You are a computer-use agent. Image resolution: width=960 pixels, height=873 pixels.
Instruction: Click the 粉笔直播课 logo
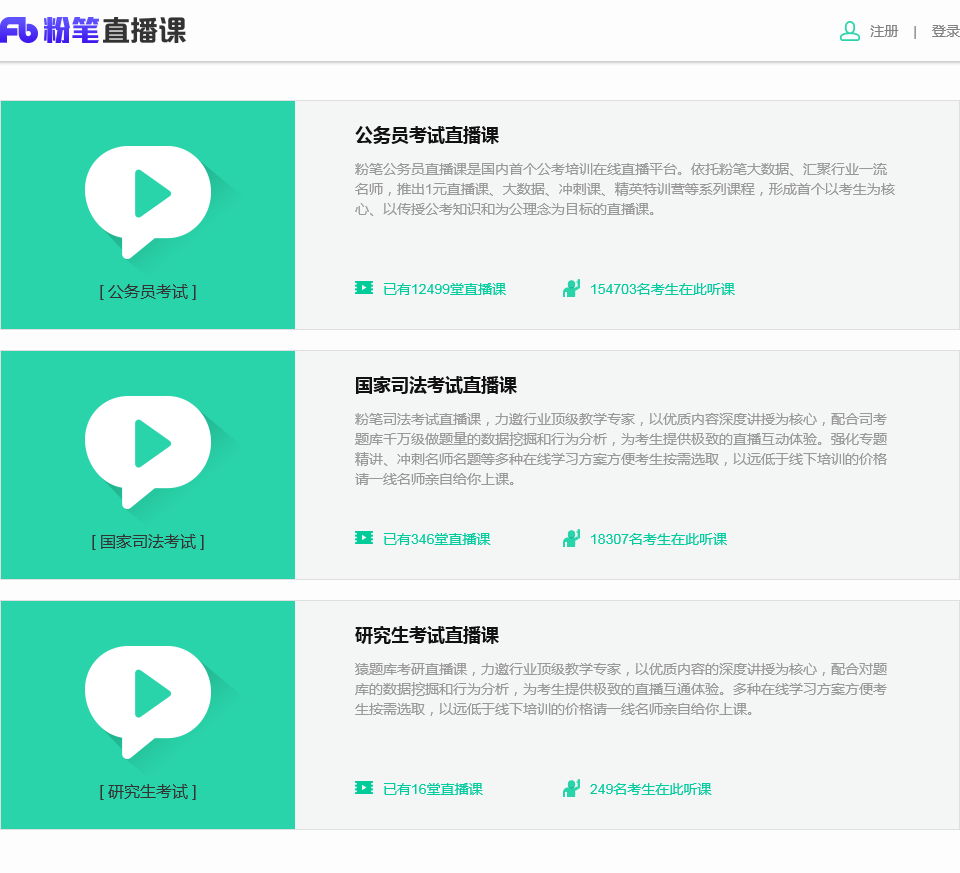tap(93, 30)
